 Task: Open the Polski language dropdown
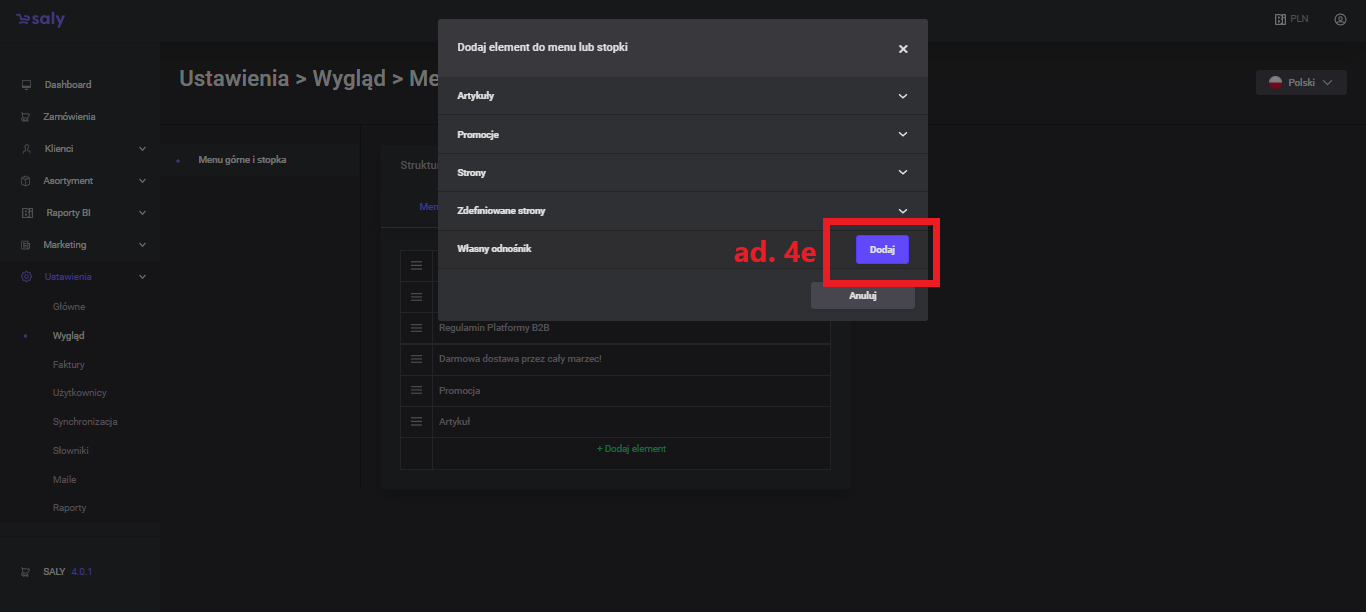tap(1300, 83)
